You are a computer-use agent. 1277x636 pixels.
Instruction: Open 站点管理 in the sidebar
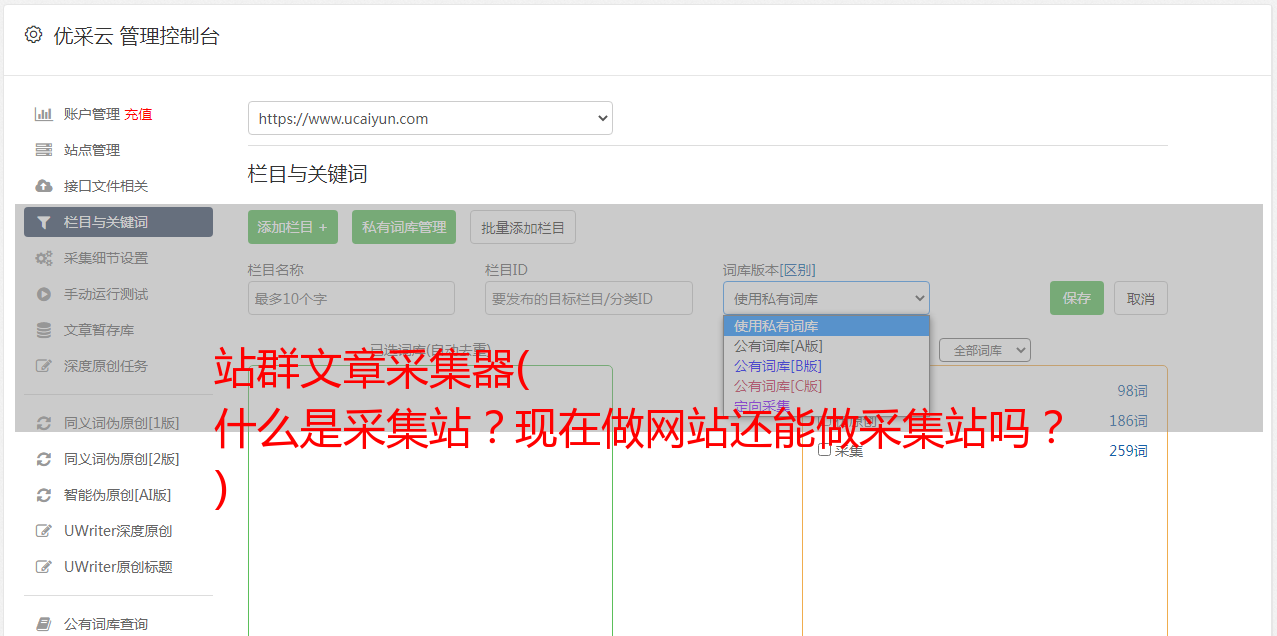point(91,150)
